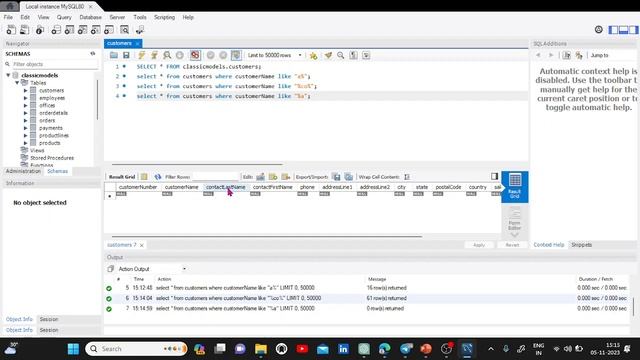This screenshot has height=360, width=640.
Task: Create new function toolbar icon
Action: (x=109, y=30)
